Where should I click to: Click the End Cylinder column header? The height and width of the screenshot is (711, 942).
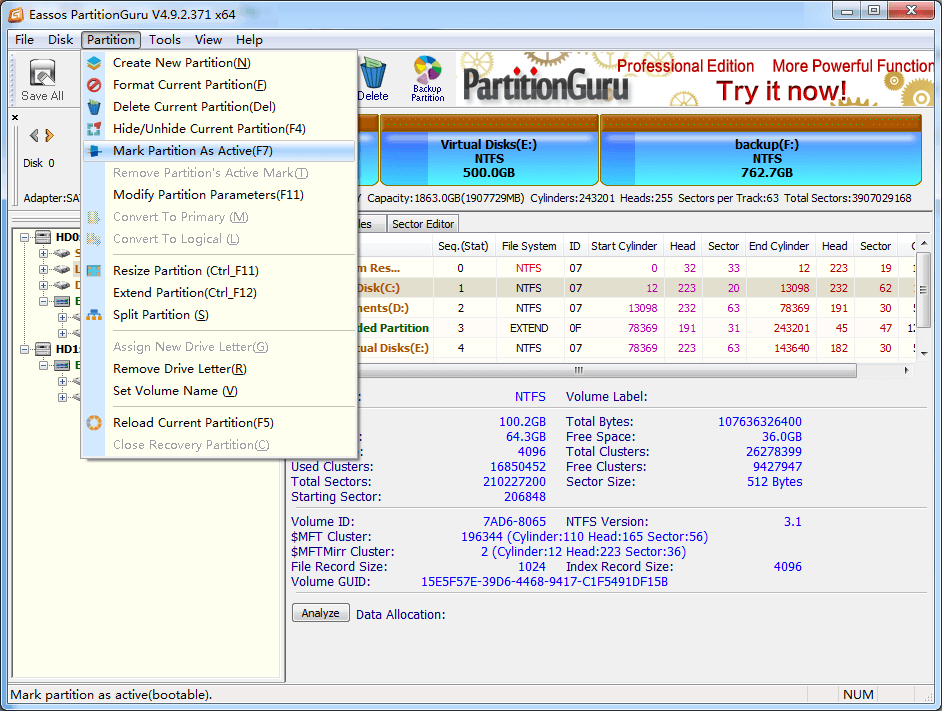click(x=779, y=246)
